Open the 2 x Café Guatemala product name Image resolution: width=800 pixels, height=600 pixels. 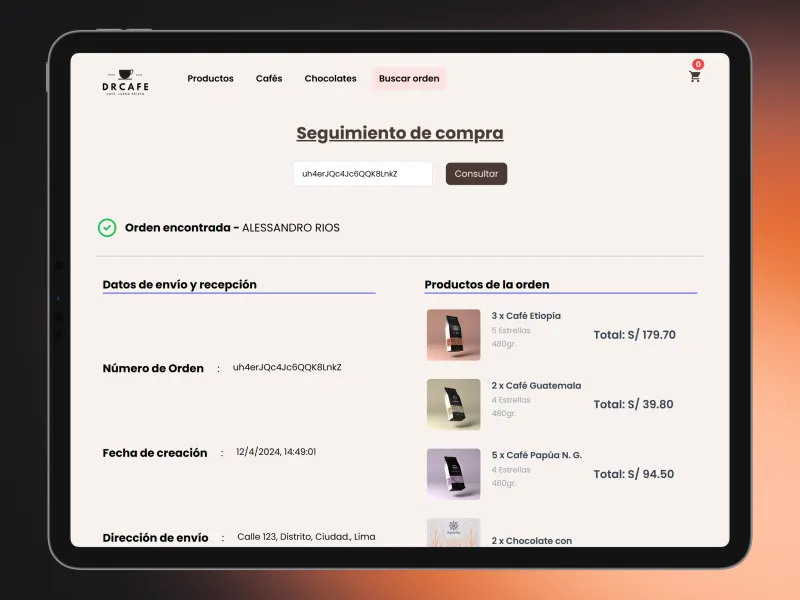point(536,386)
